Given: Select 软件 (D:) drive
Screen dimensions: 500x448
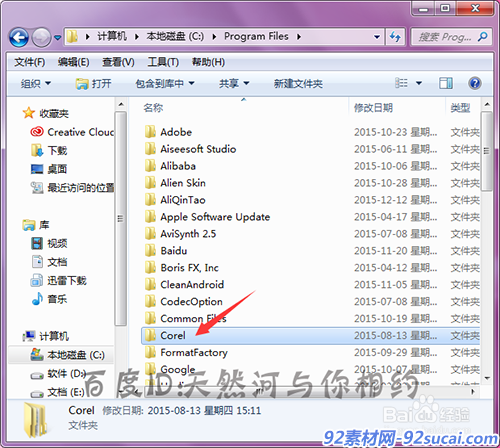Looking at the screenshot, I should click(x=58, y=374).
